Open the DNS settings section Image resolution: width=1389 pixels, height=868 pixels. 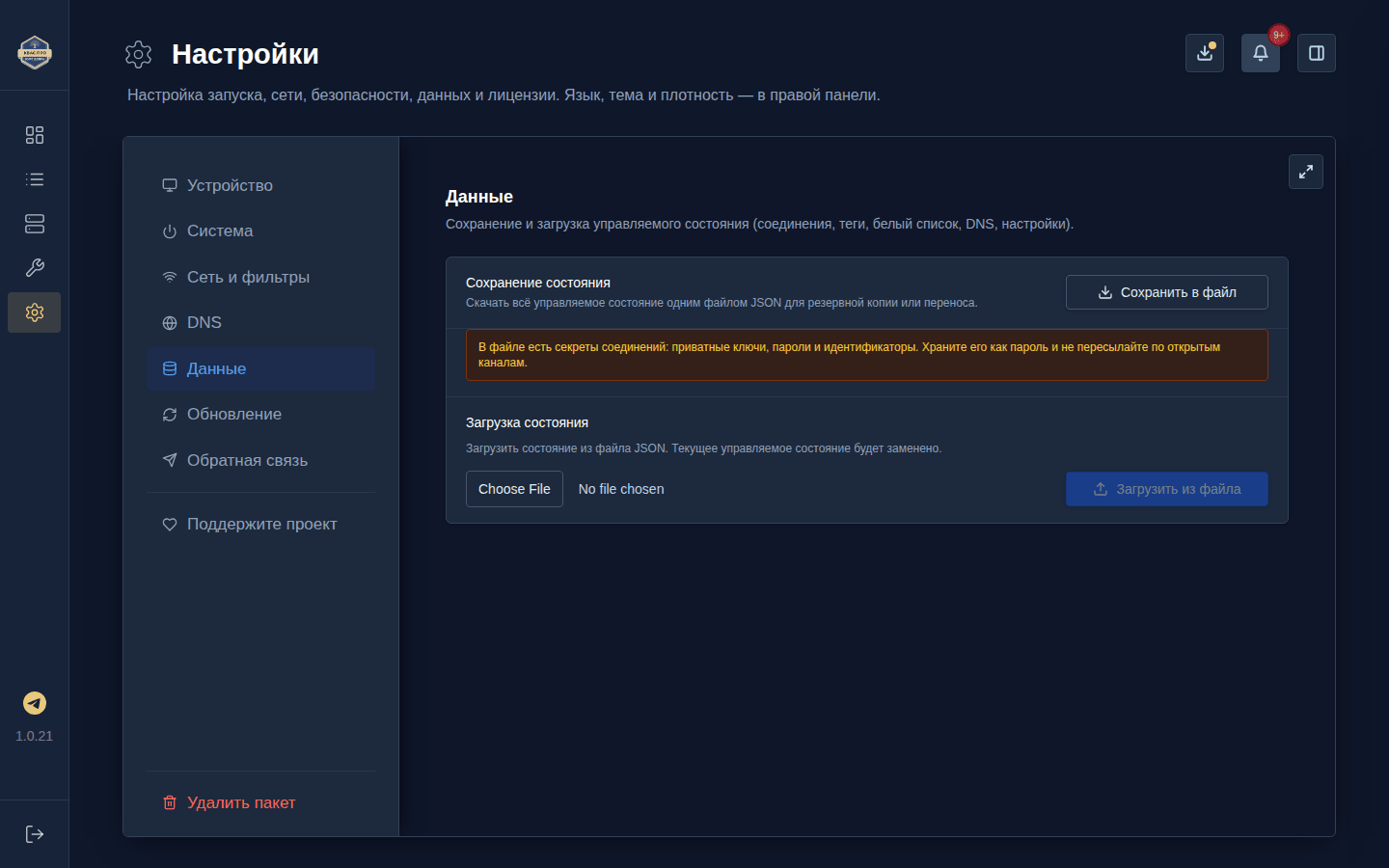tap(260, 323)
